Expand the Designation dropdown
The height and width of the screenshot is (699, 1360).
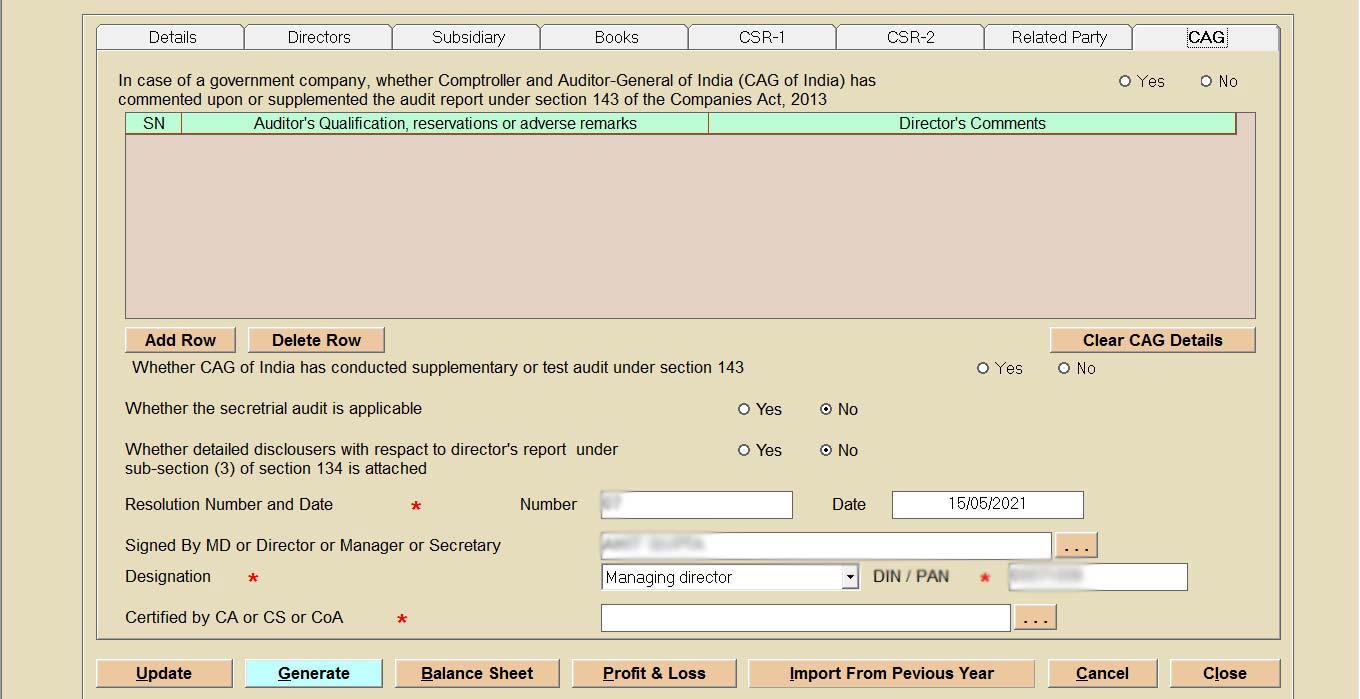pos(849,577)
